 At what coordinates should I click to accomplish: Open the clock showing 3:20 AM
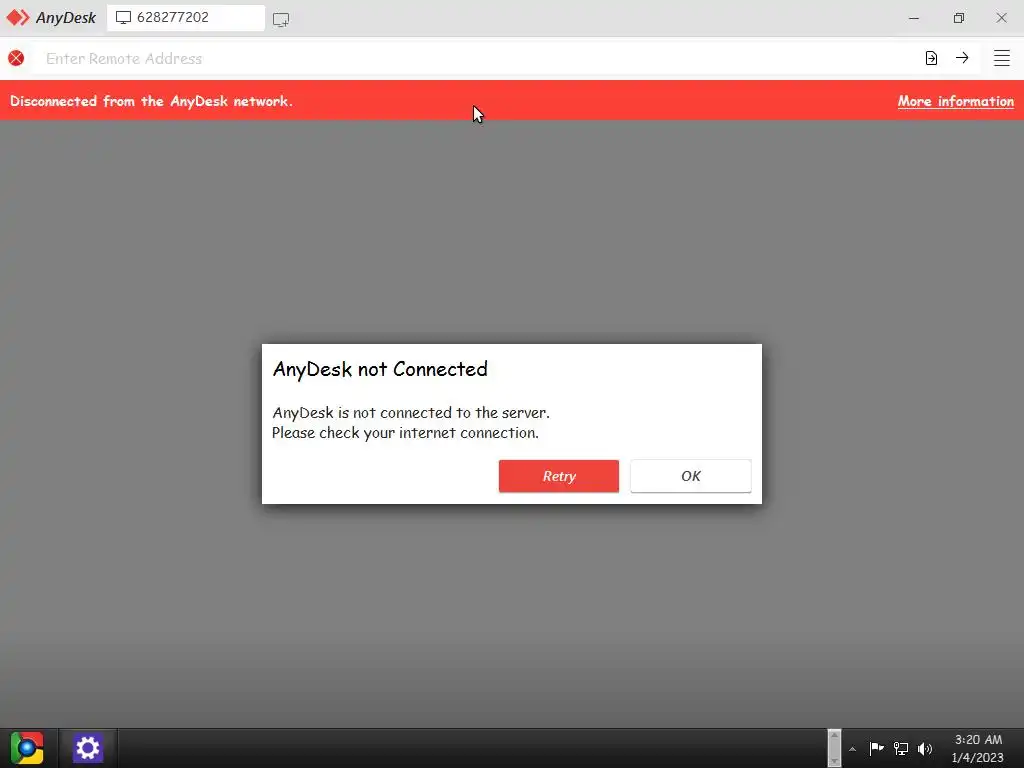978,748
